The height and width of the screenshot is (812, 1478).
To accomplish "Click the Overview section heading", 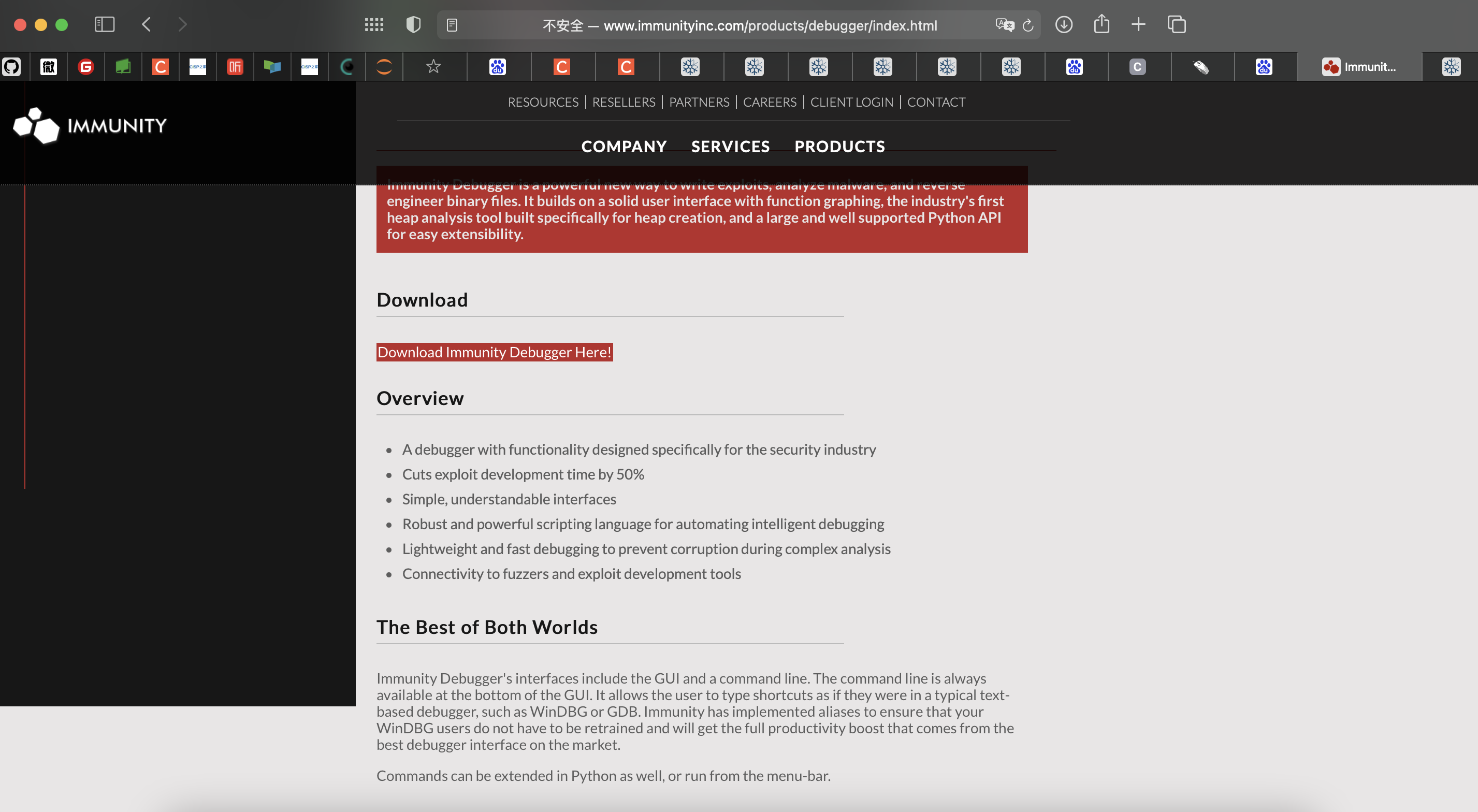I will tap(420, 398).
